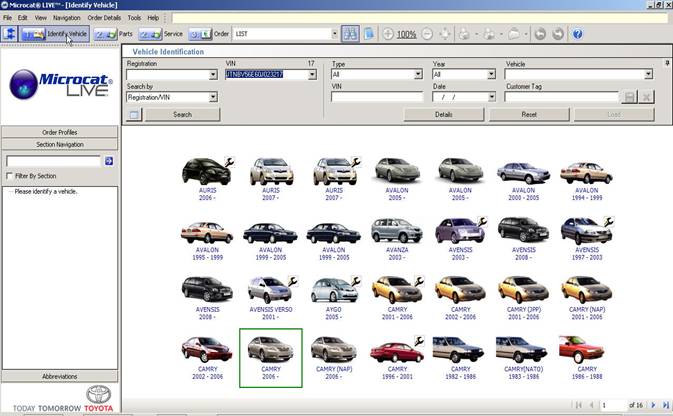Click the blue go arrow beside section search box
Viewport: 673px width, 416px height.
point(109,161)
